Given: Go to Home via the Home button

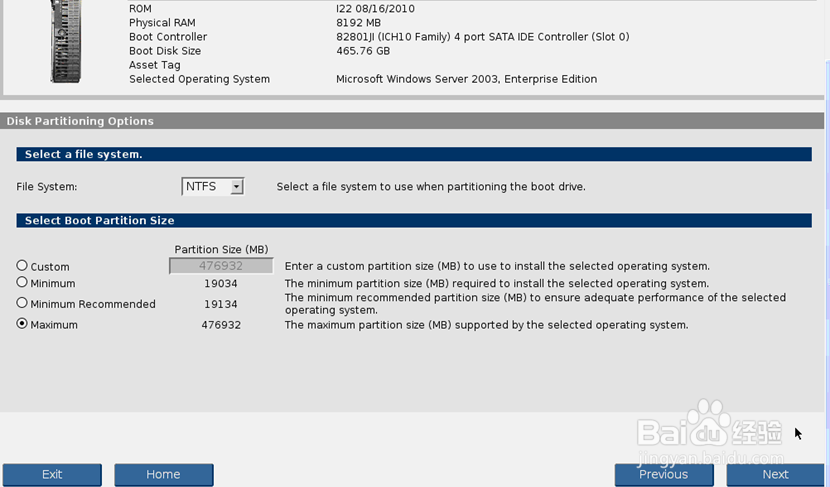Looking at the screenshot, I should [164, 475].
